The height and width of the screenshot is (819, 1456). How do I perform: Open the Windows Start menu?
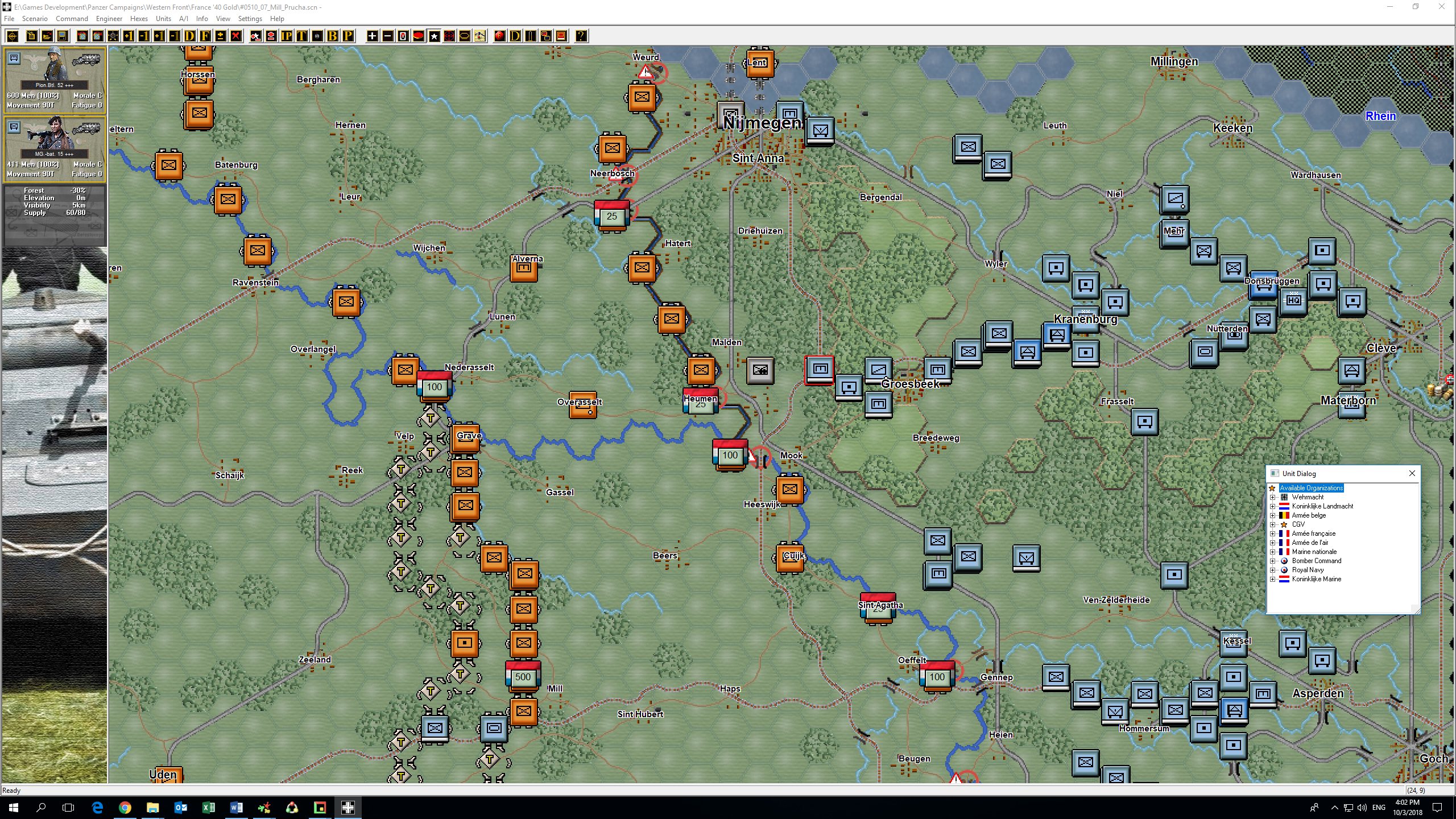14,807
